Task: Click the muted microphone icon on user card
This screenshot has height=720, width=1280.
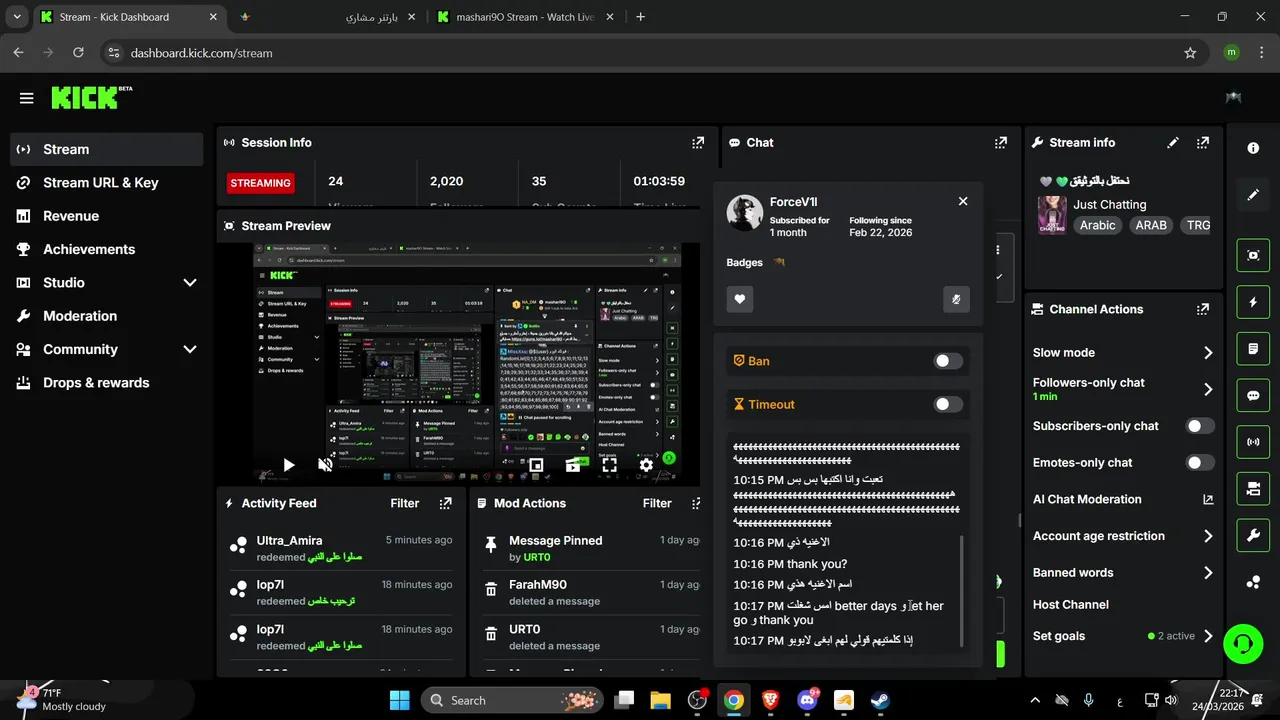Action: point(956,299)
